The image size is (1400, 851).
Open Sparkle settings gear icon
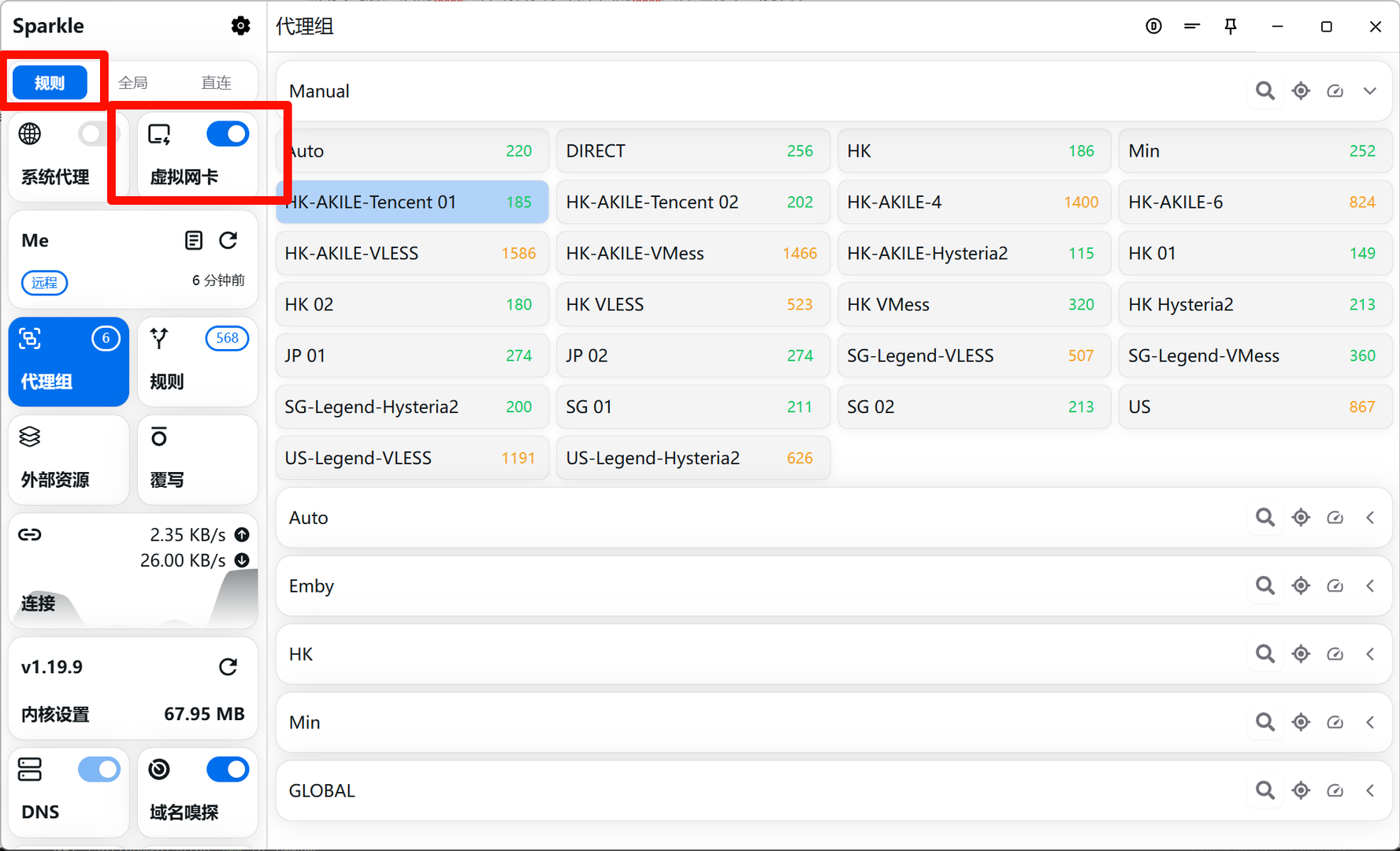[x=240, y=26]
